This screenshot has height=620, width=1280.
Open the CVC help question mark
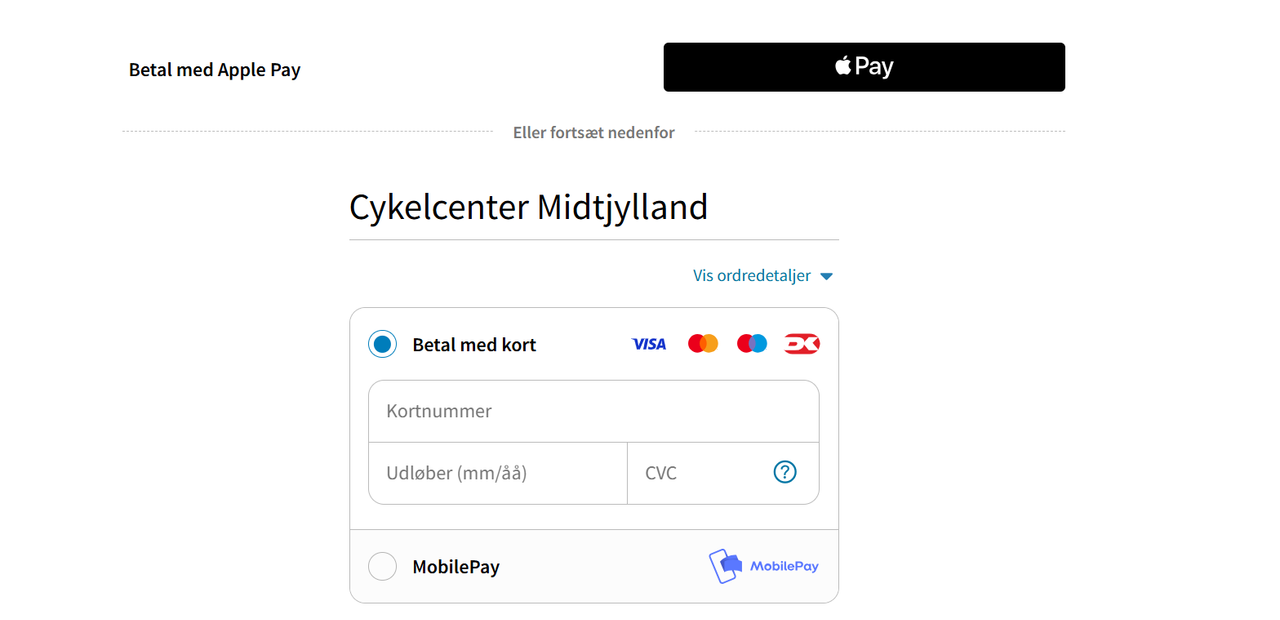(x=785, y=472)
